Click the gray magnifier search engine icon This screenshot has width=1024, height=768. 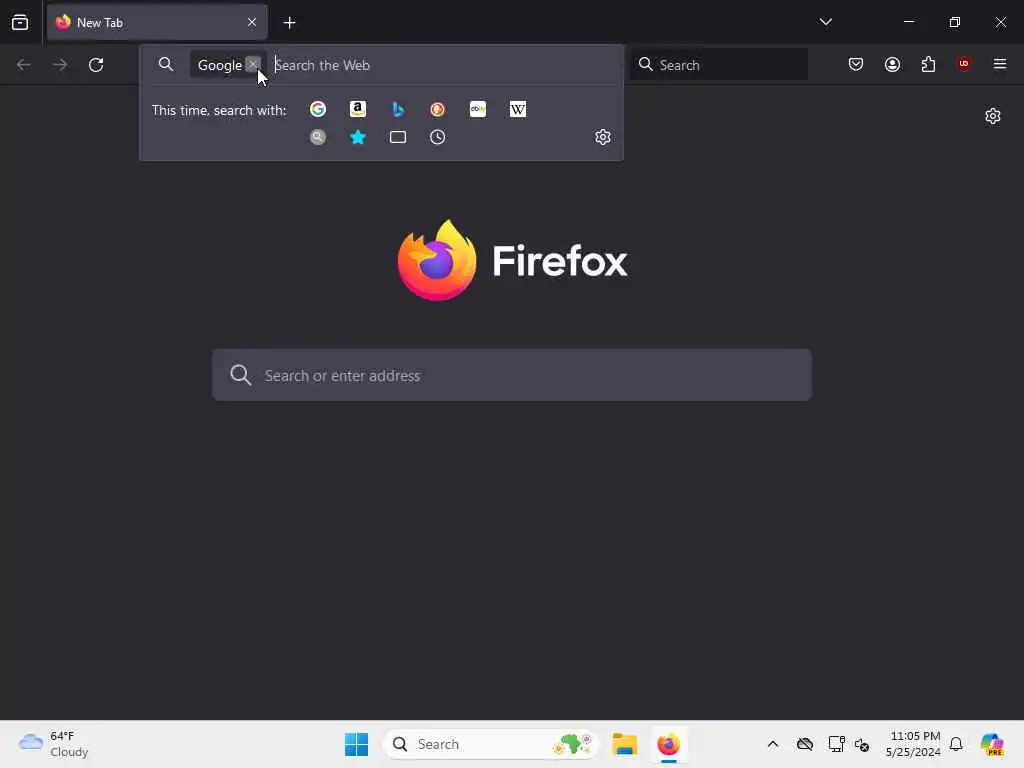pyautogui.click(x=318, y=137)
